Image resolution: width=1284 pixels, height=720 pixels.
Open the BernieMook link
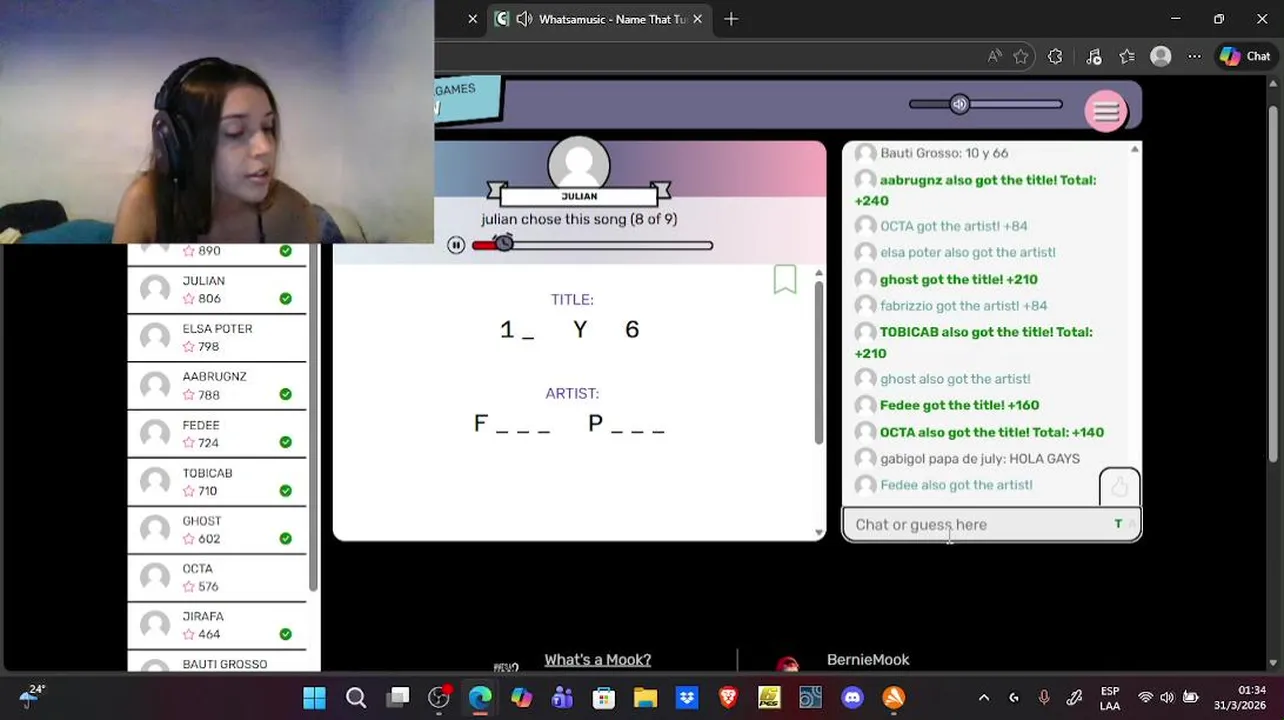click(868, 660)
